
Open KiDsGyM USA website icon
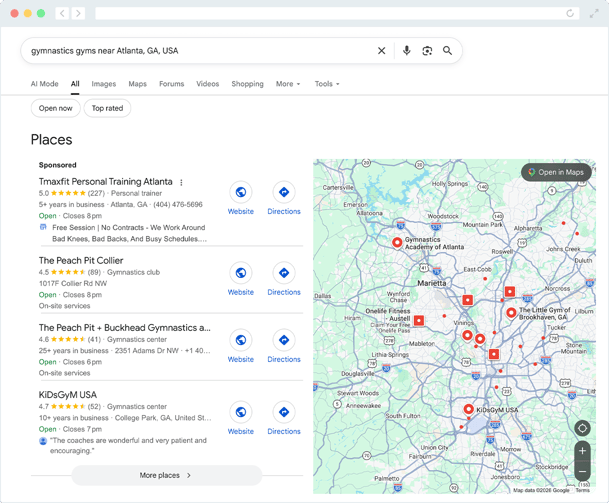[241, 412]
